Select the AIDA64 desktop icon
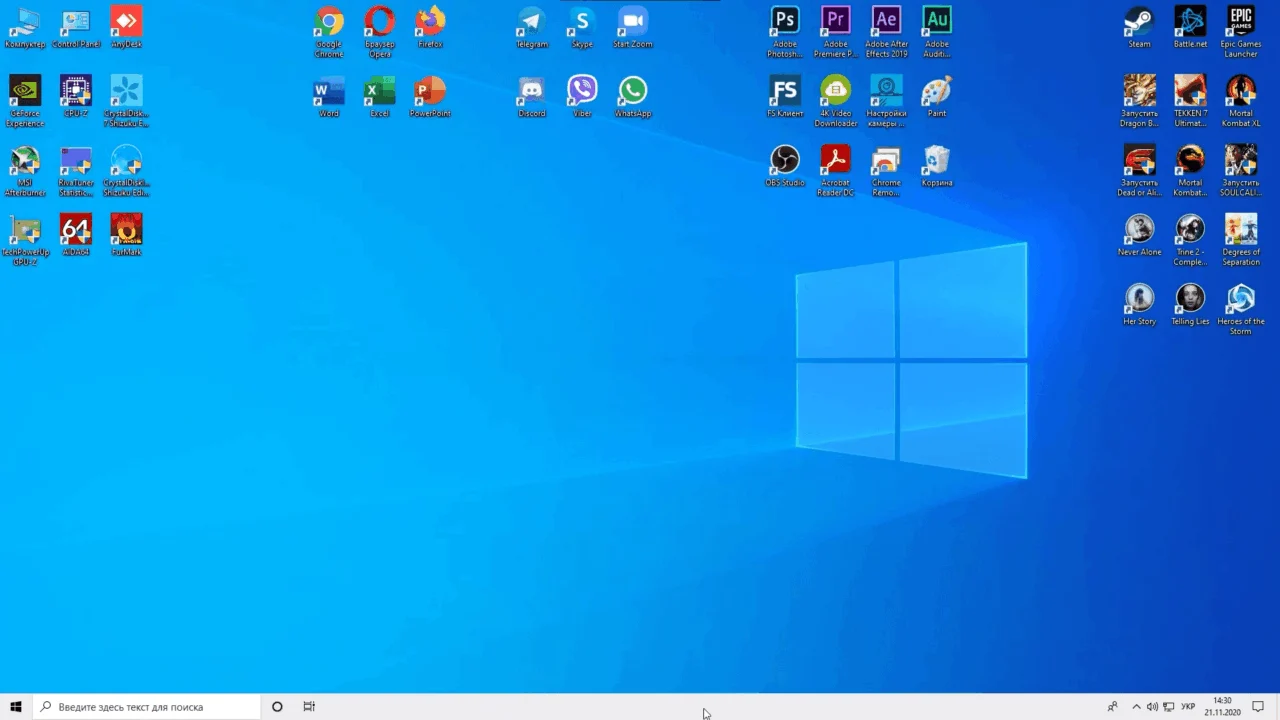Viewport: 1280px width, 720px height. click(76, 235)
